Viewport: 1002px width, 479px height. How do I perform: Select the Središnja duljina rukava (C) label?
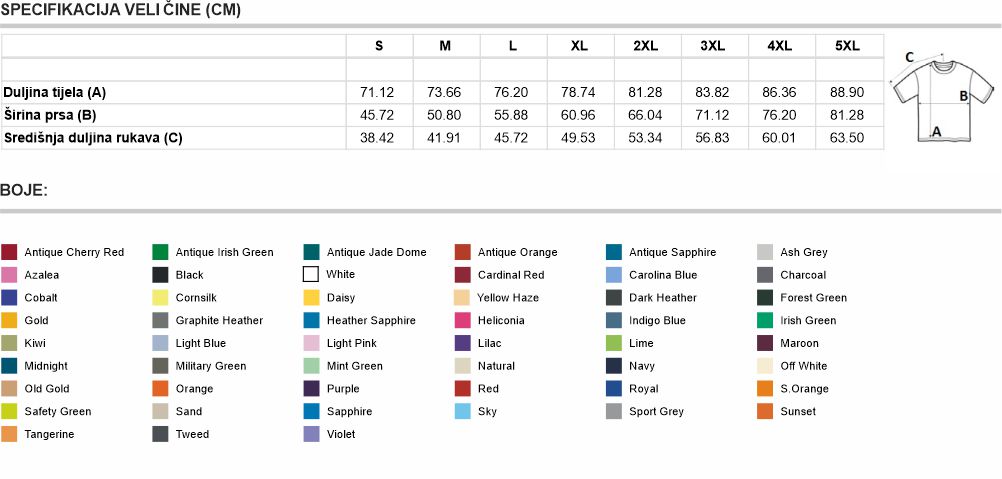tap(93, 138)
